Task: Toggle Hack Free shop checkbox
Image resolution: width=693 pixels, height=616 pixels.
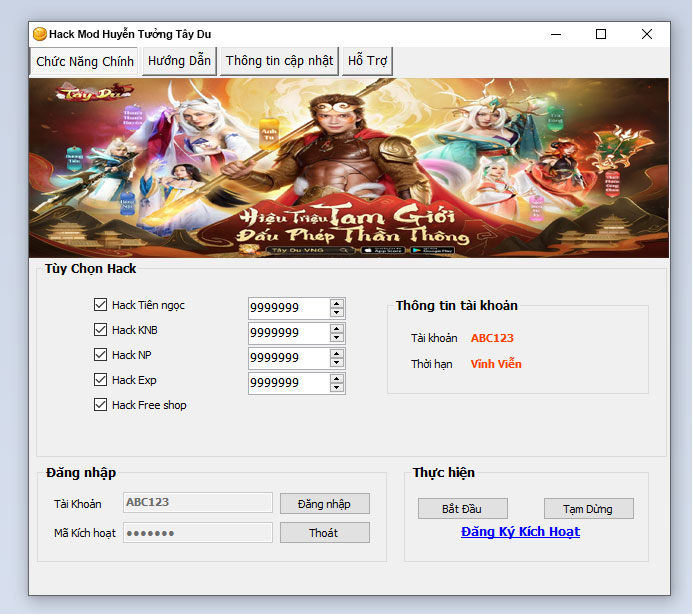Action: tap(100, 405)
